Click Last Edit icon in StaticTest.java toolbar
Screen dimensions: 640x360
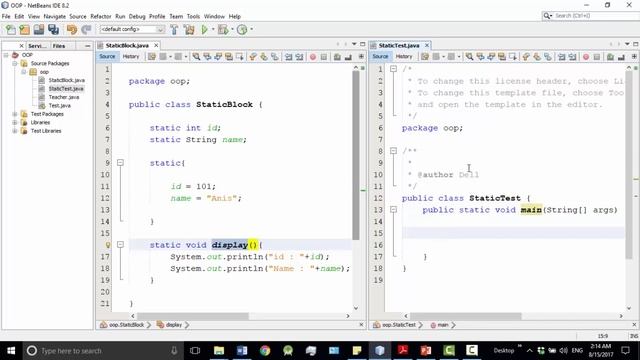coord(425,57)
